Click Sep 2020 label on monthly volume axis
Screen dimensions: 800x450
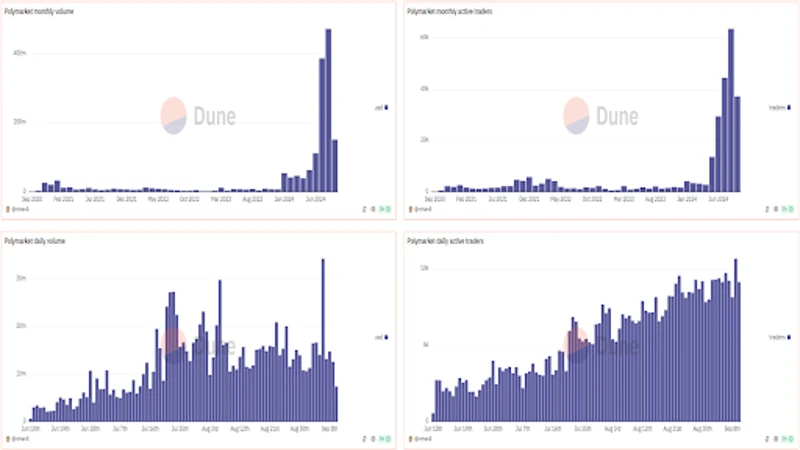coord(32,199)
